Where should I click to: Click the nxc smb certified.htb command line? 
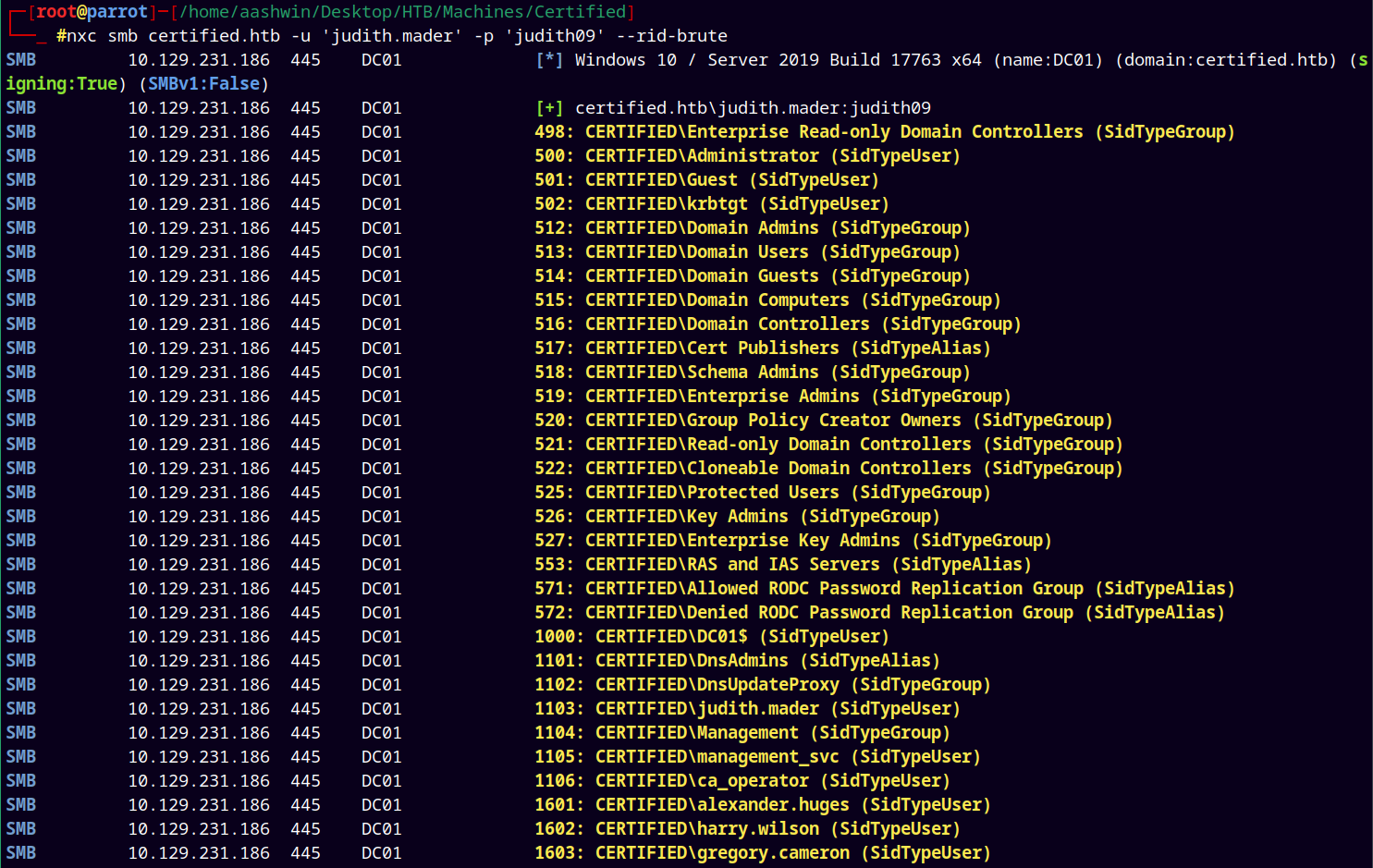click(392, 36)
